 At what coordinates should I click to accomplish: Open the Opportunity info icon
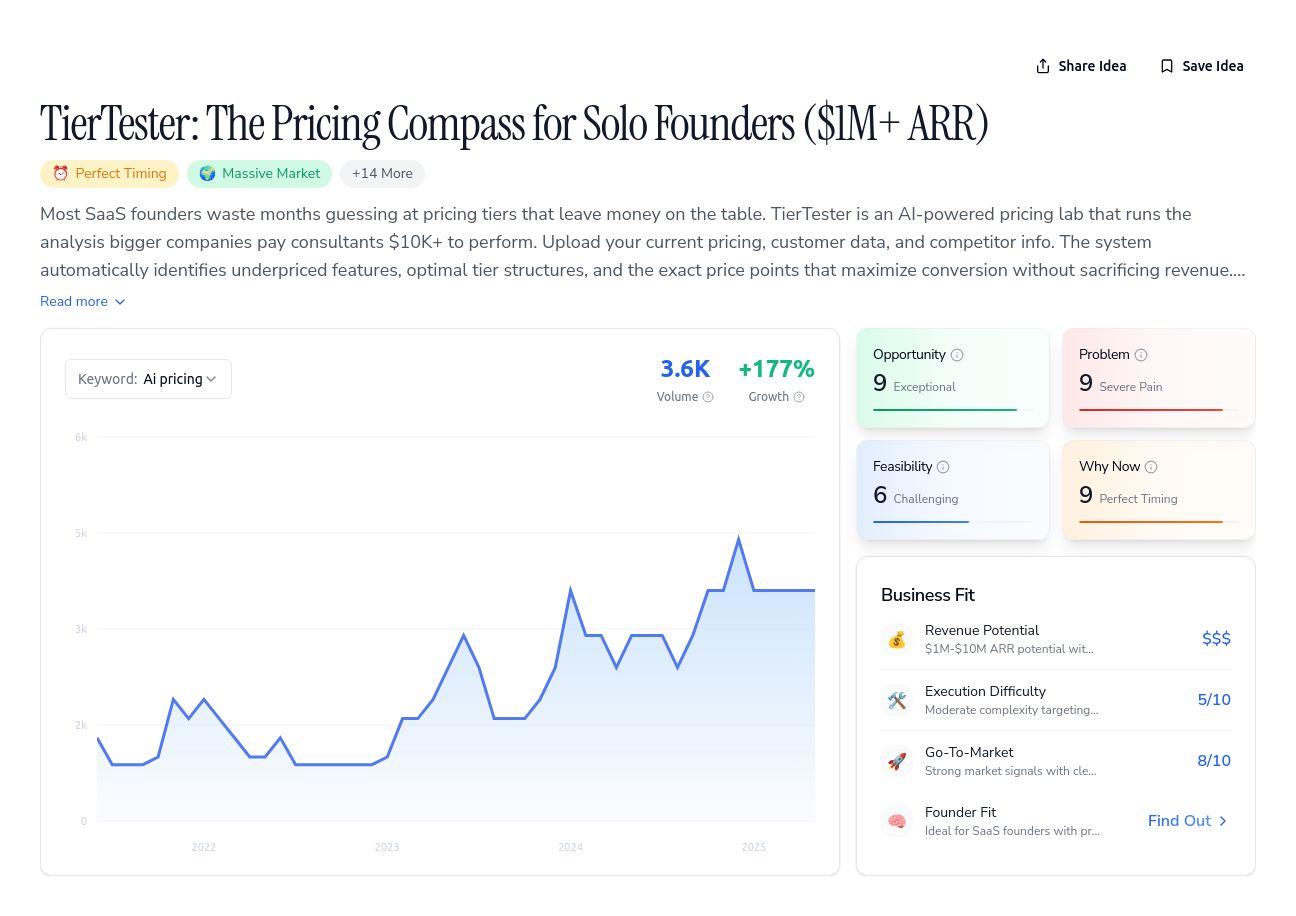[x=957, y=355]
